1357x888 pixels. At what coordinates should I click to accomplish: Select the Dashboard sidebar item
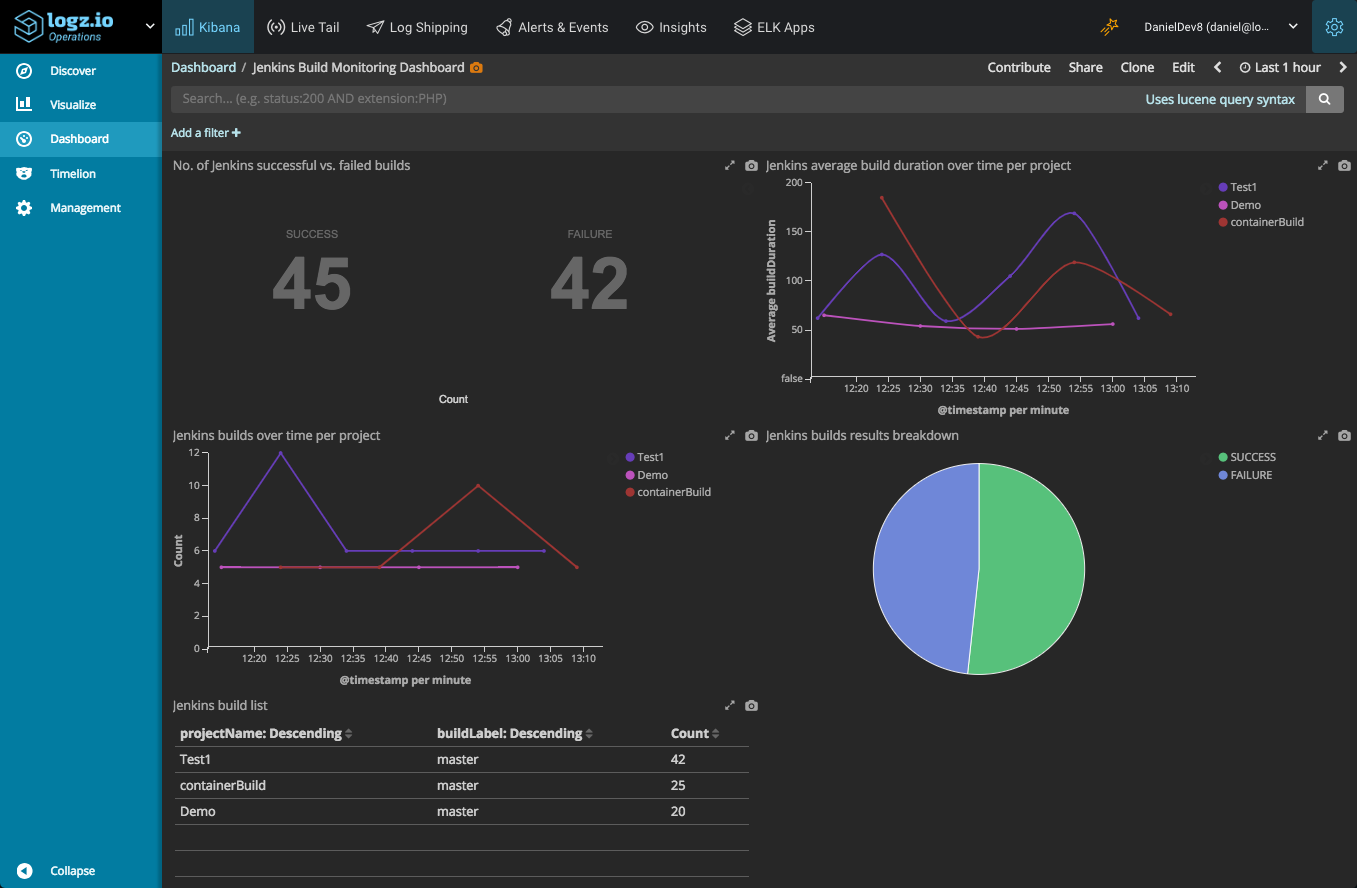click(80, 139)
